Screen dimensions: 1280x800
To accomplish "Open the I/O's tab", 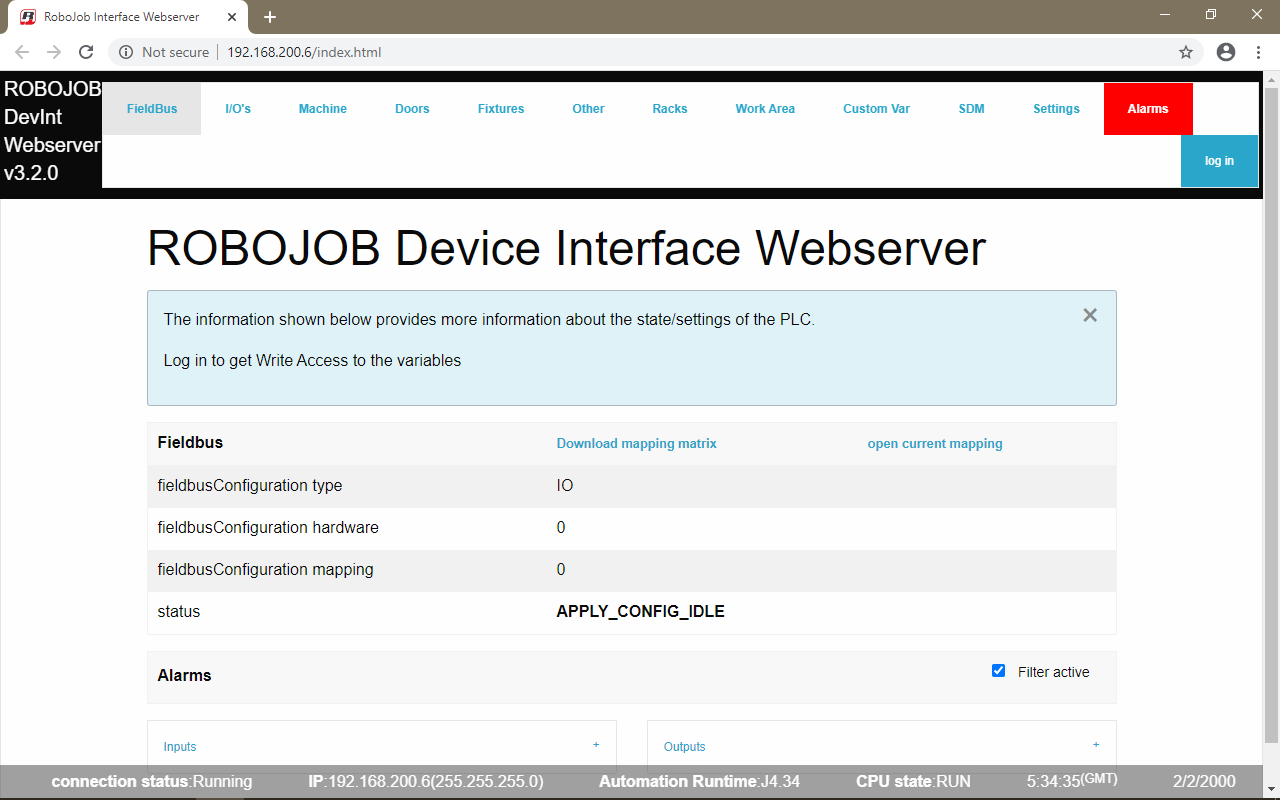I will 238,109.
